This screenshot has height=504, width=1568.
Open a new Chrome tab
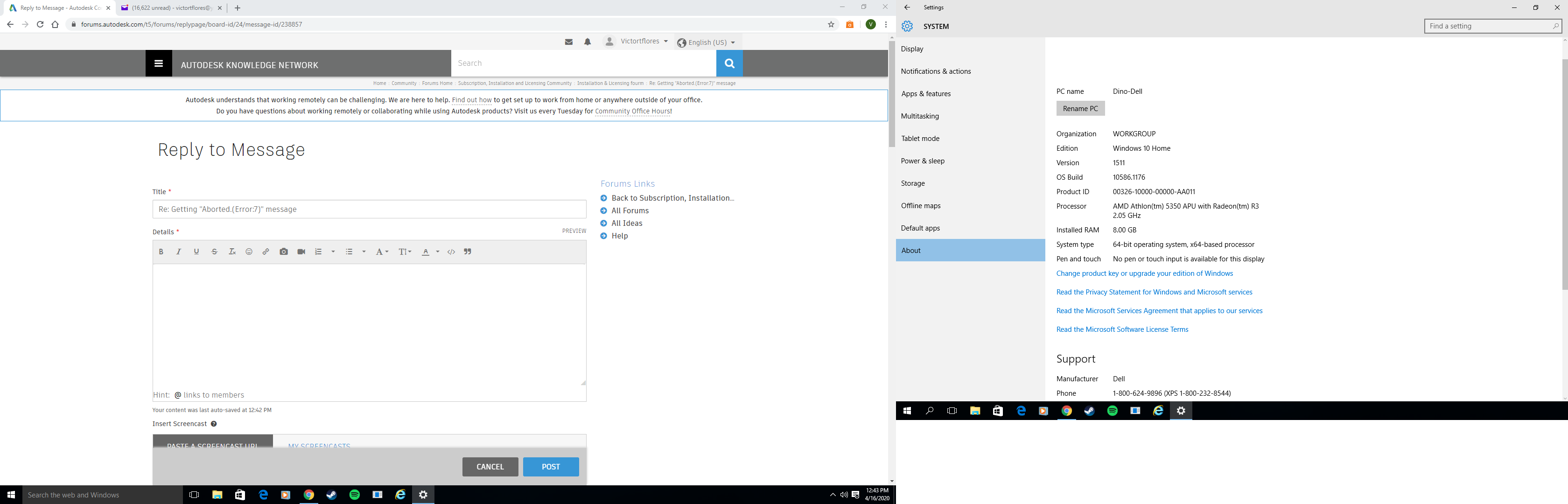click(x=238, y=8)
